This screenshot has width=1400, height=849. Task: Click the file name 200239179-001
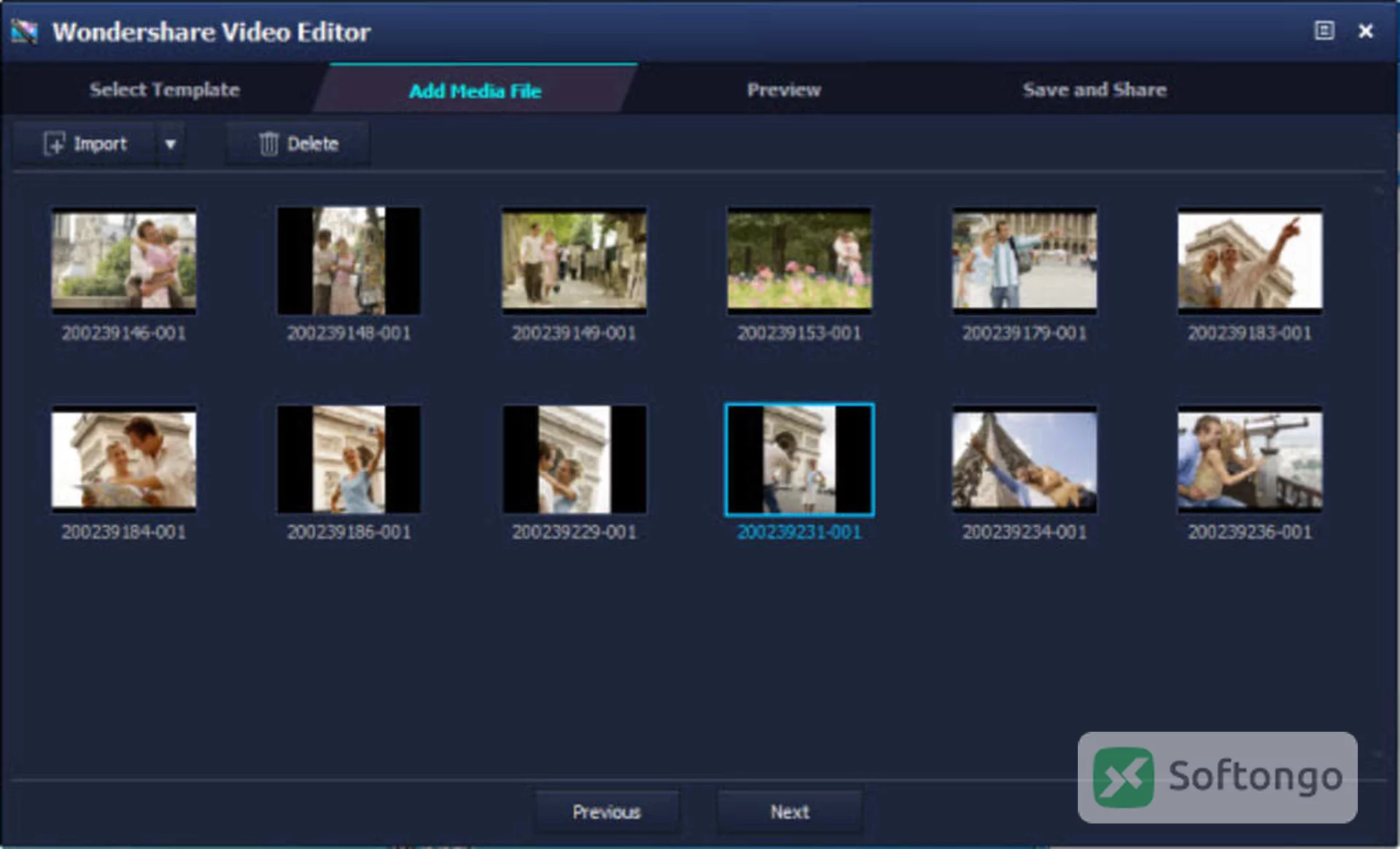tap(1024, 333)
